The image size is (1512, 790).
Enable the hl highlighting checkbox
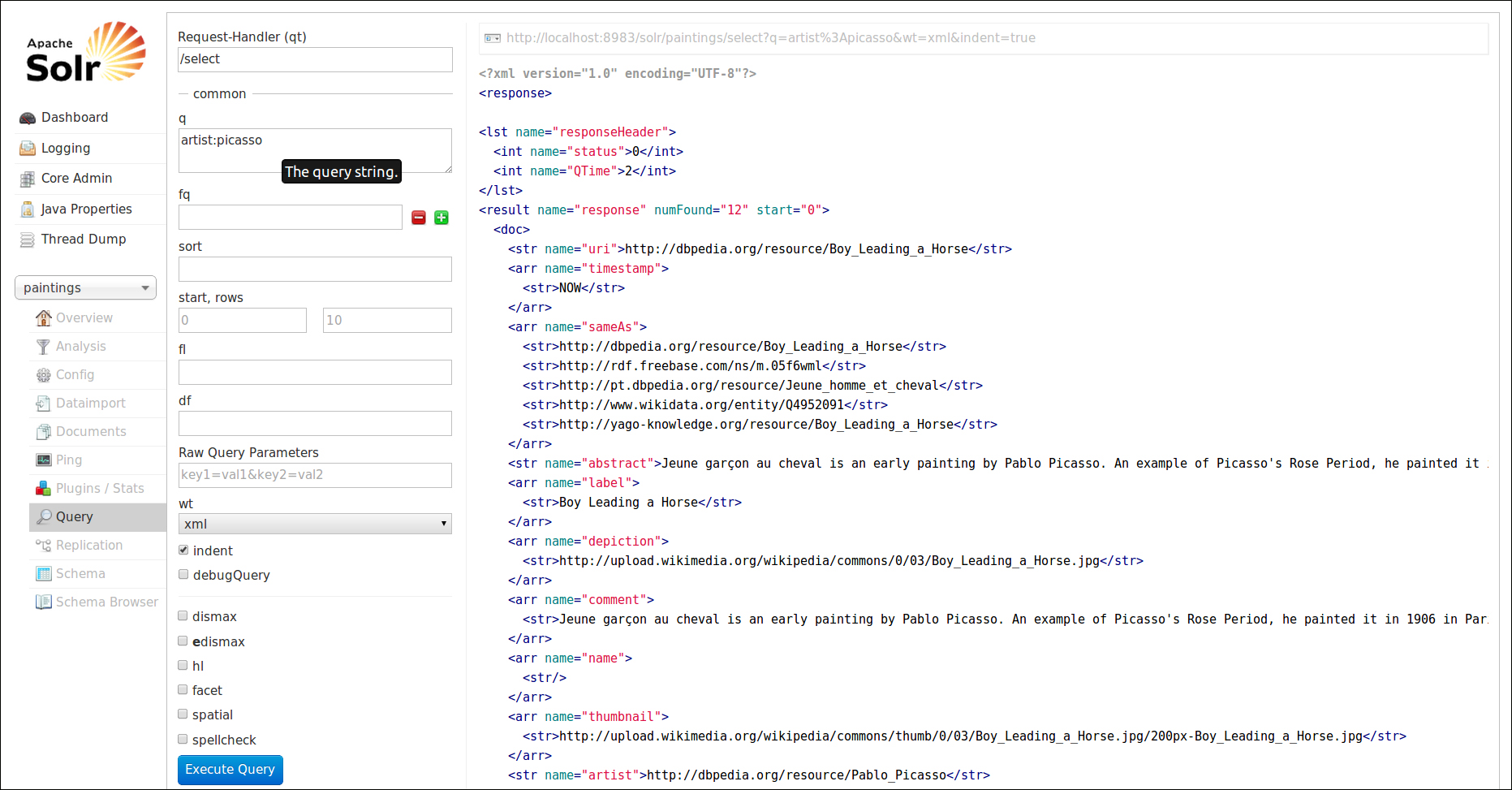[183, 665]
